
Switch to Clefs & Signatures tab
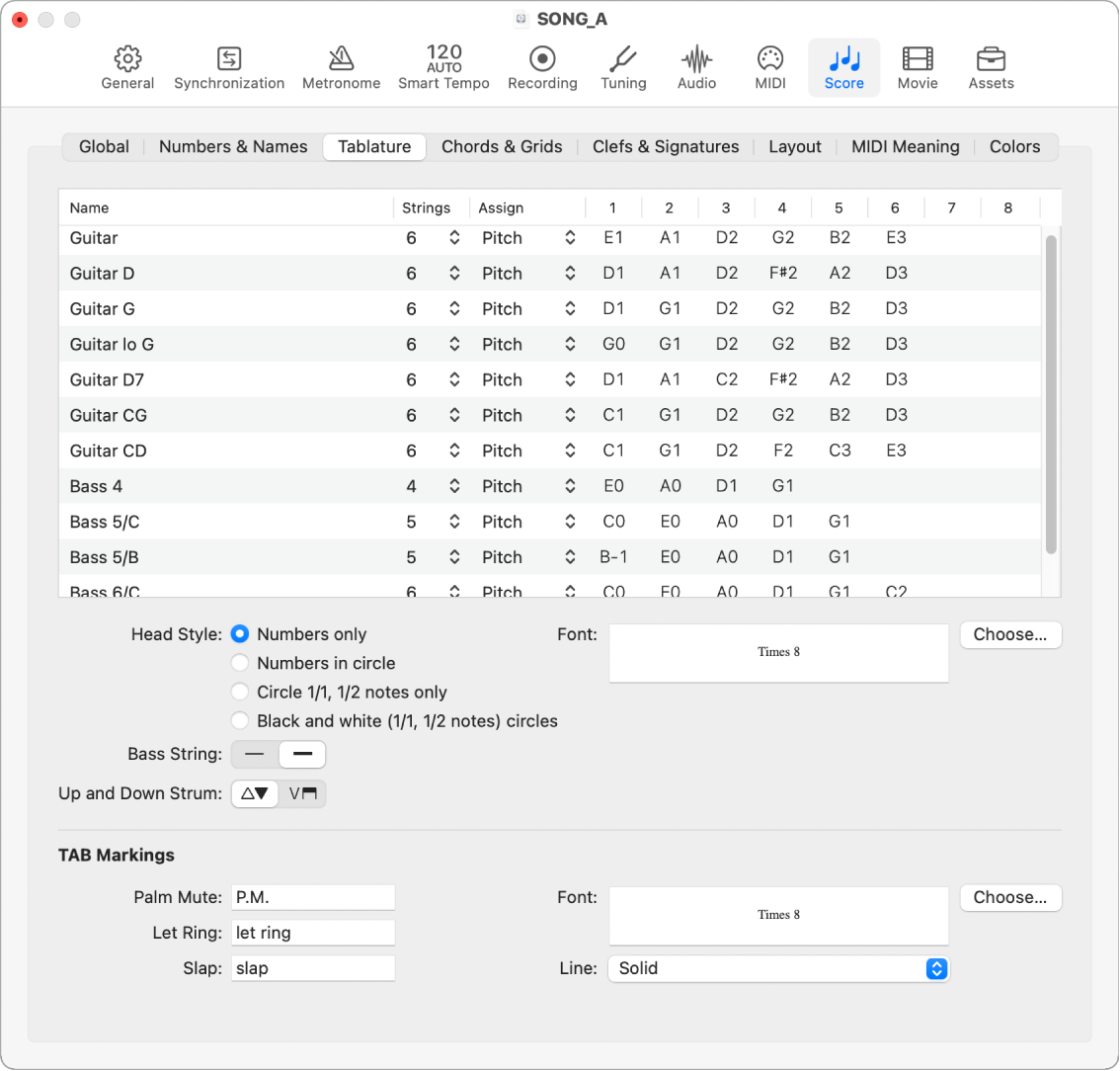click(666, 147)
